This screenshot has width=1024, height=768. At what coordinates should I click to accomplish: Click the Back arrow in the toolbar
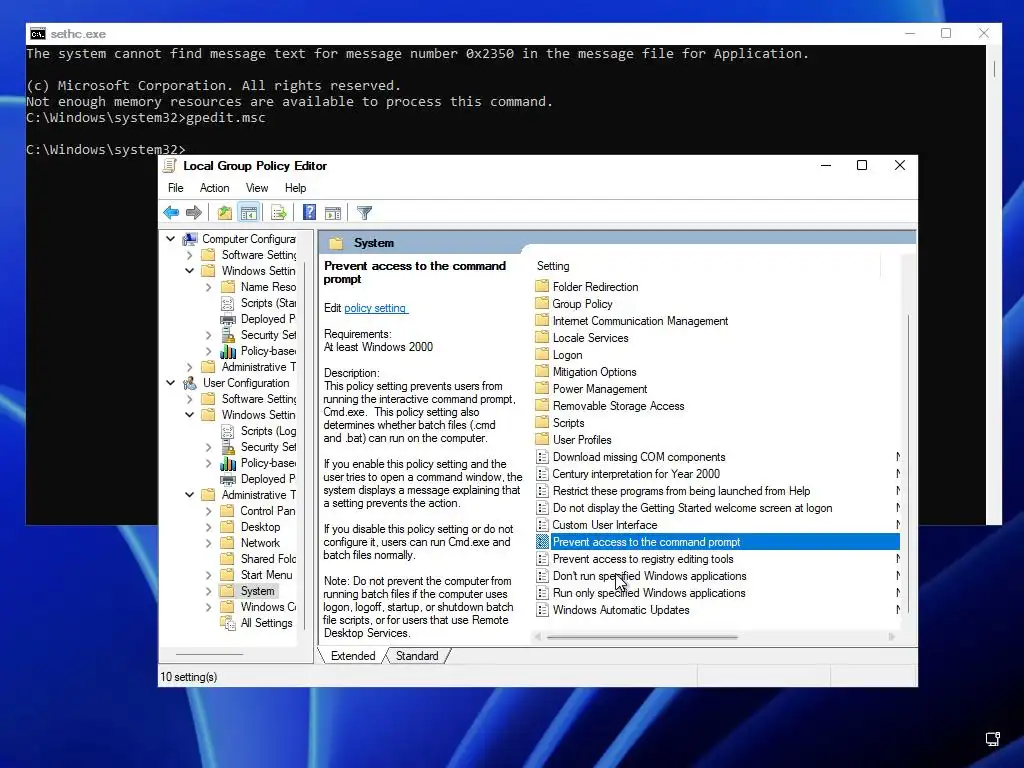point(171,212)
